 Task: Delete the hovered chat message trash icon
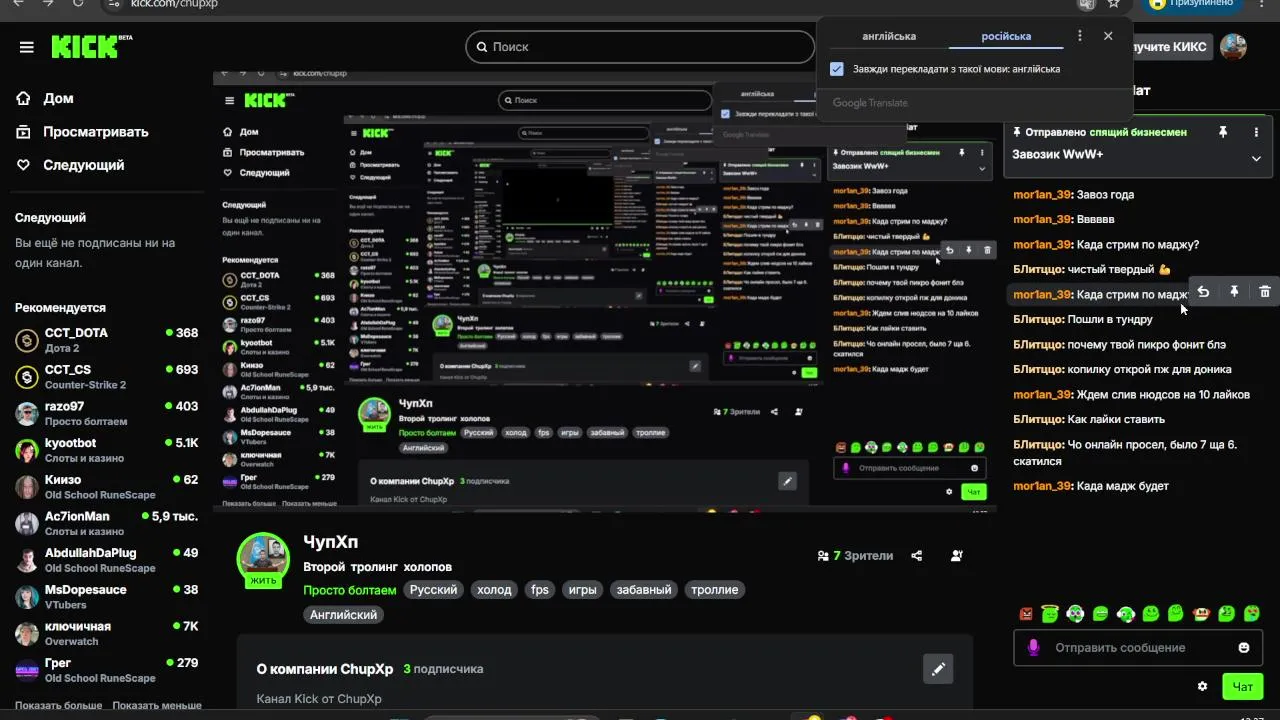coord(1265,291)
